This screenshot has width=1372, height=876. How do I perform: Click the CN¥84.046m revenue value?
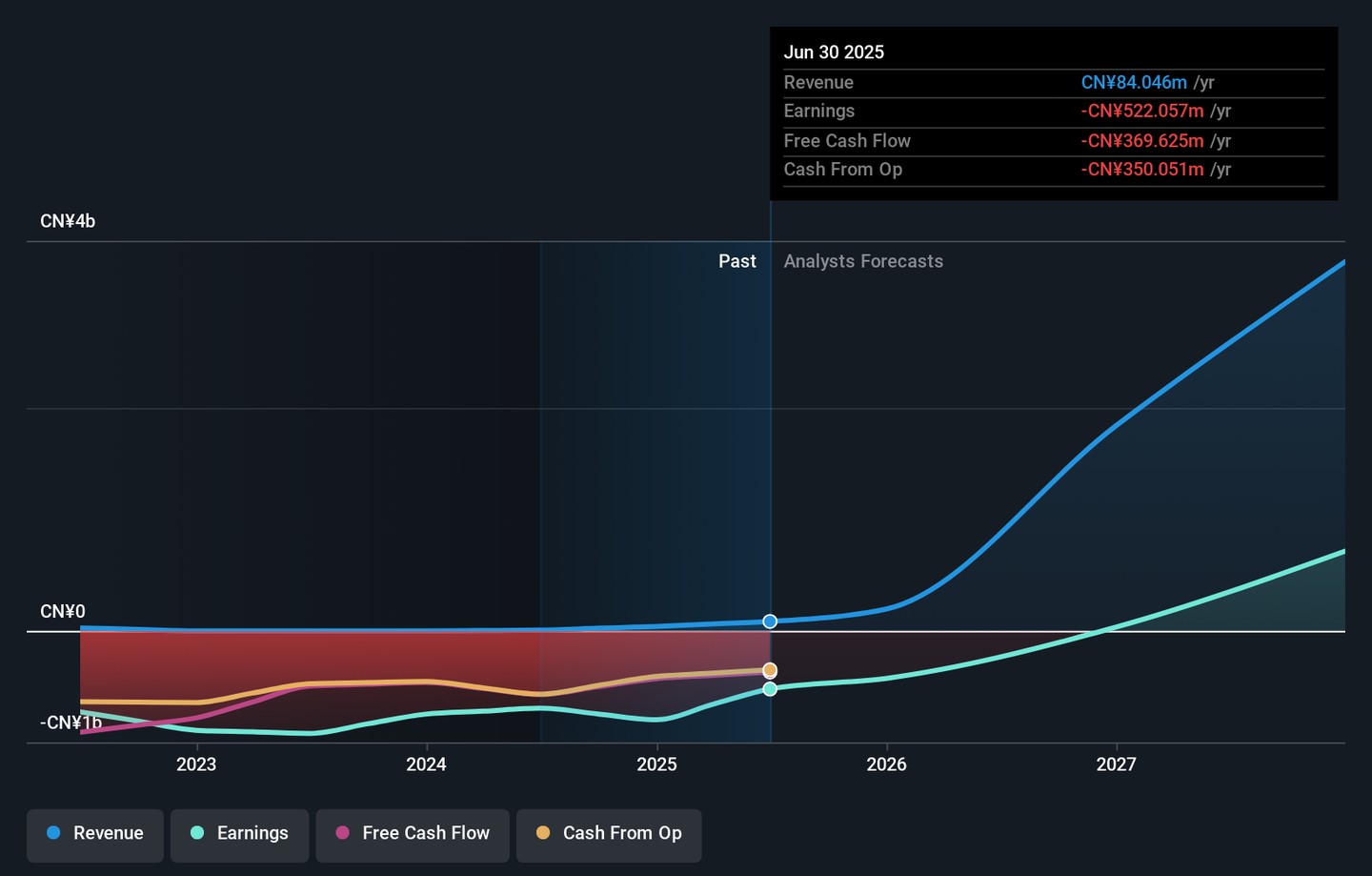pyautogui.click(x=1134, y=83)
